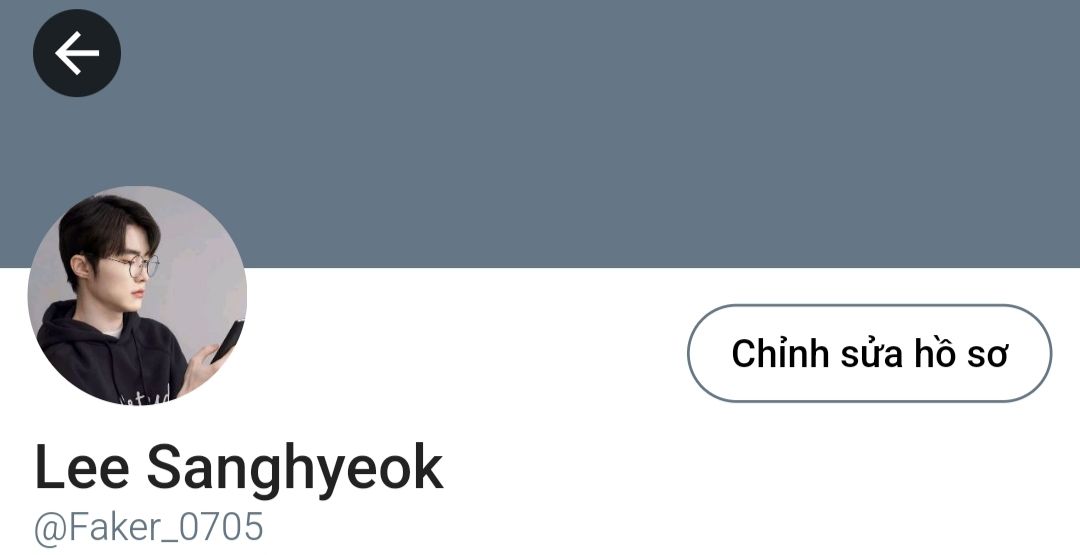Tap the avatar showing person with glasses

(x=137, y=295)
